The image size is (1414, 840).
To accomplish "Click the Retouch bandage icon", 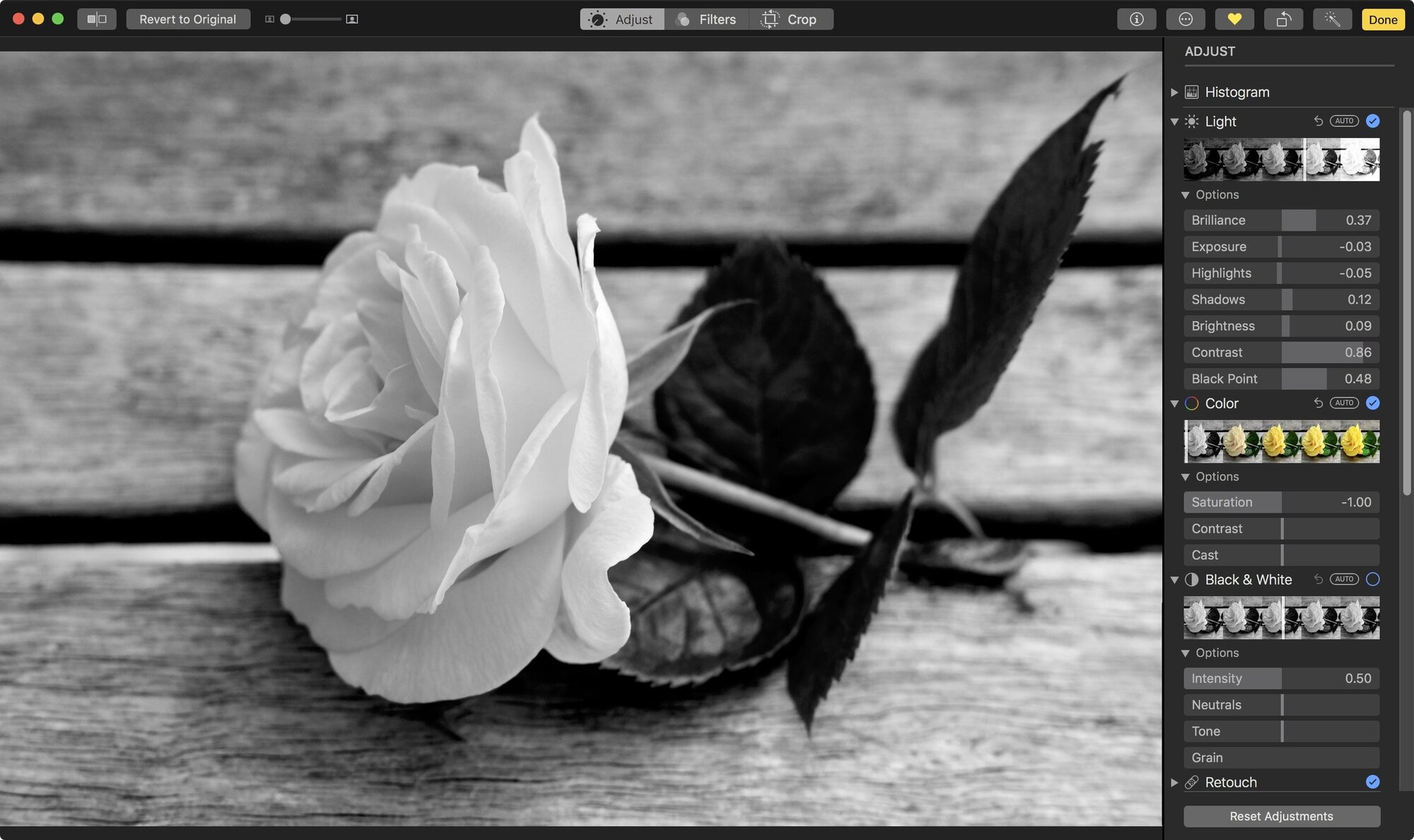I will point(1191,782).
